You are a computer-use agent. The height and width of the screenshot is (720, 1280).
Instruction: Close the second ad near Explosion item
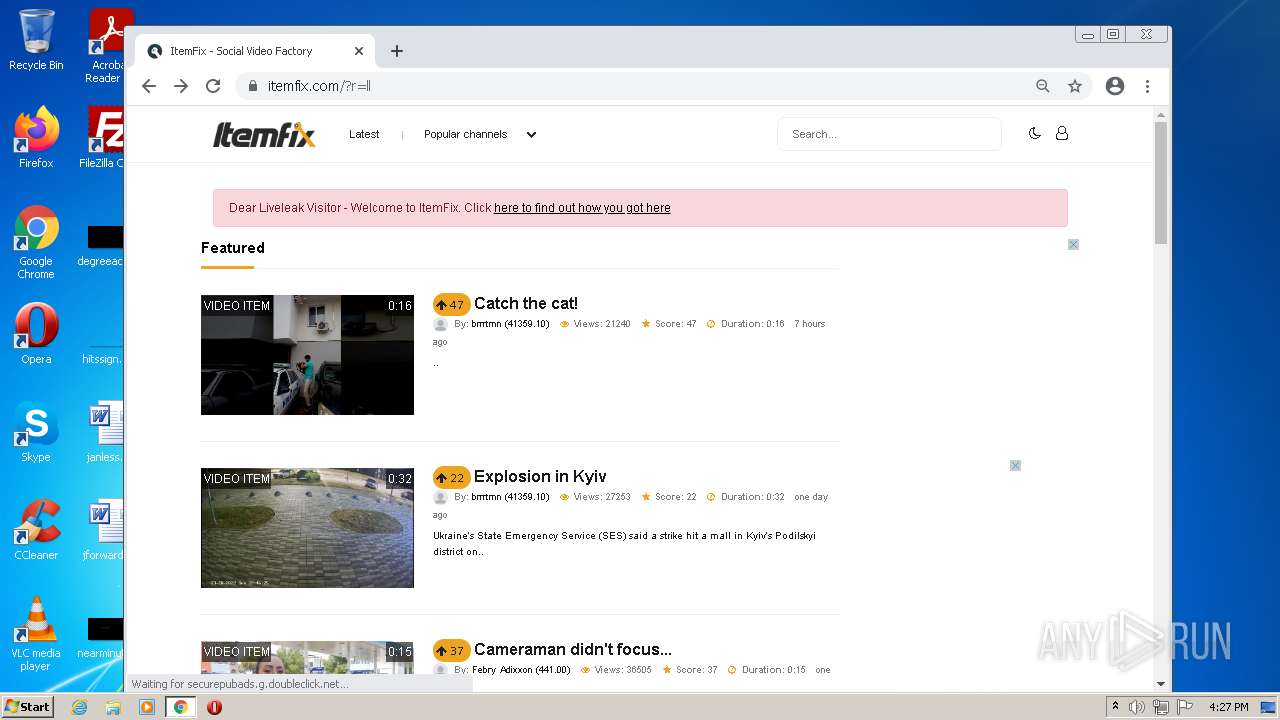[1015, 465]
